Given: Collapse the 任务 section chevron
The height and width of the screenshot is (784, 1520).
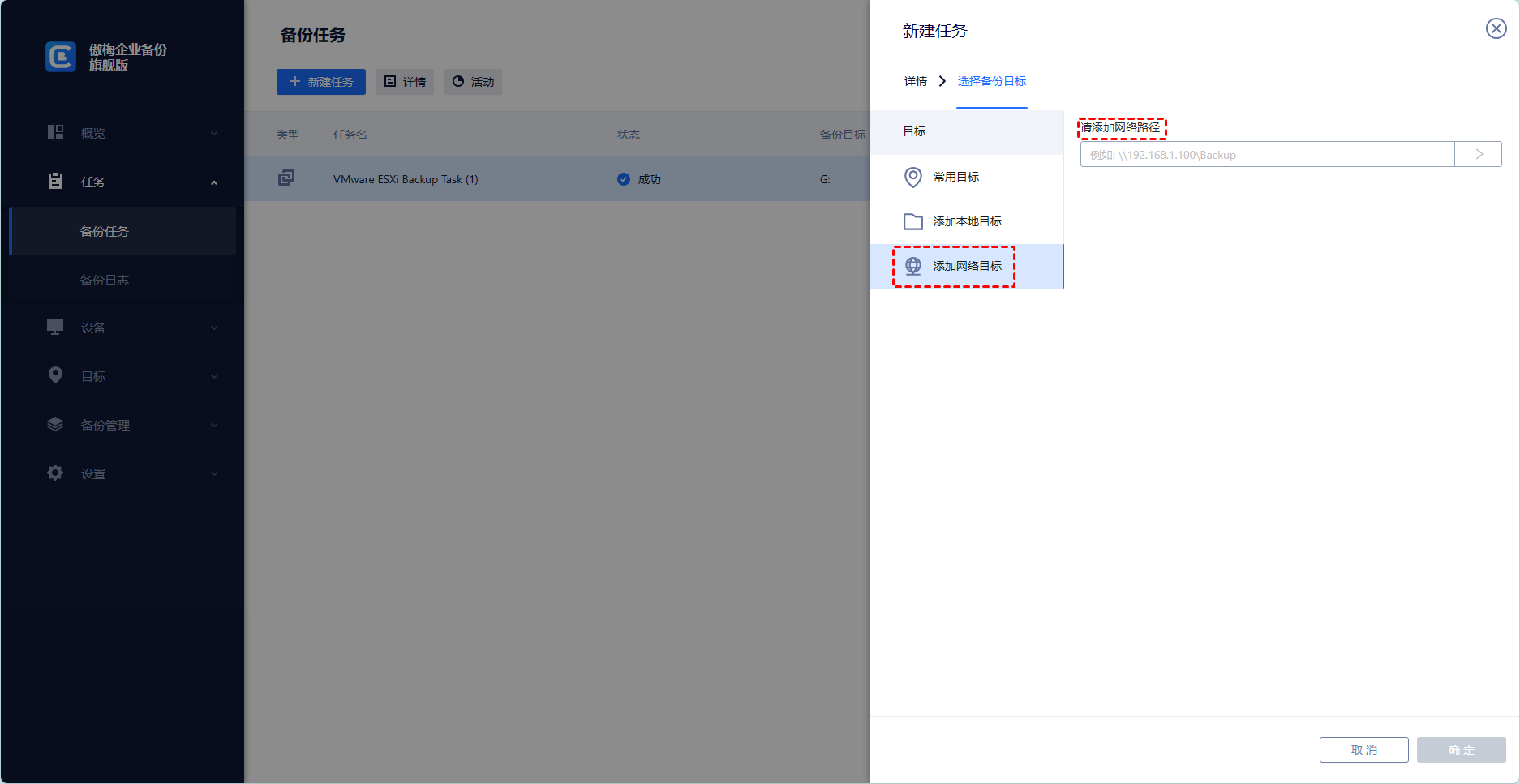Looking at the screenshot, I should tap(214, 182).
